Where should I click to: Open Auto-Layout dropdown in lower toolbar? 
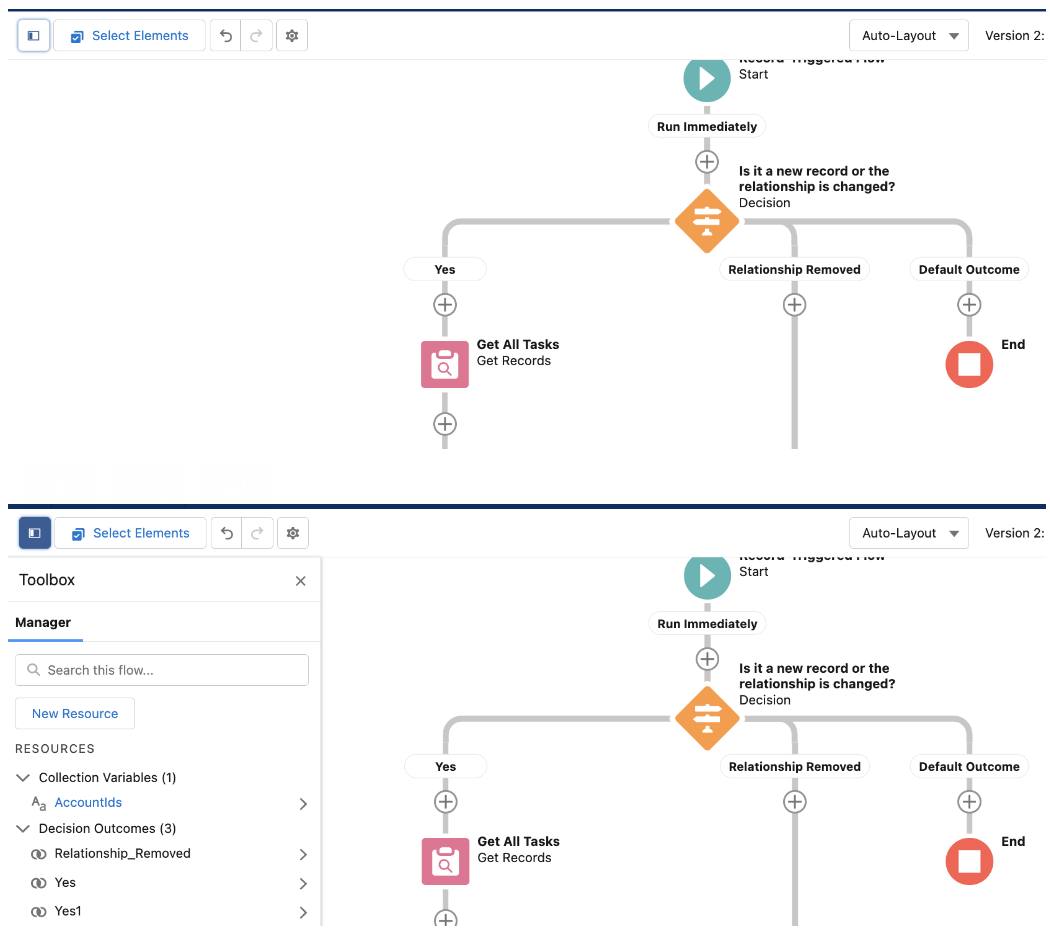pyautogui.click(x=909, y=533)
